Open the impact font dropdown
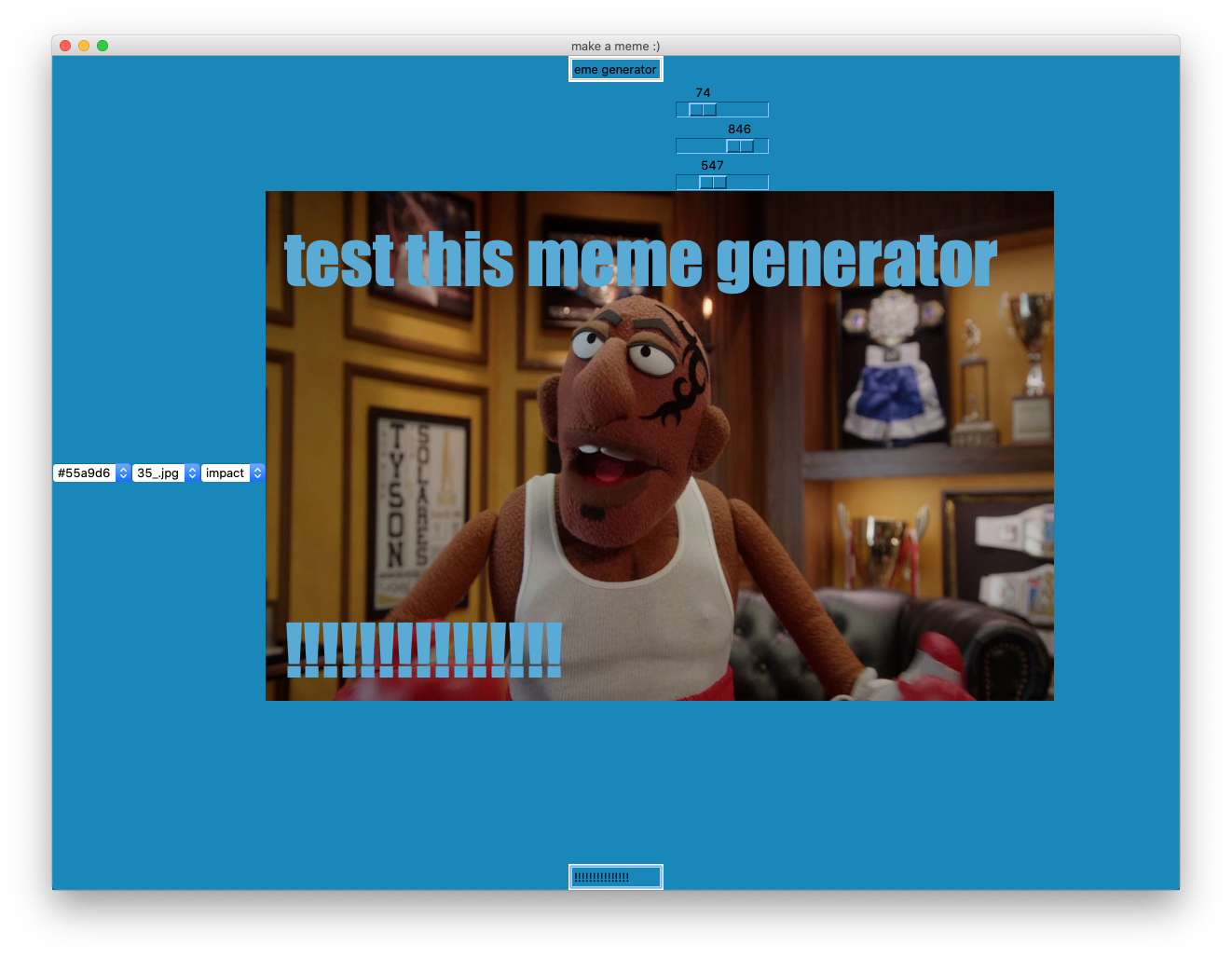This screenshot has width=1232, height=959. coord(233,473)
